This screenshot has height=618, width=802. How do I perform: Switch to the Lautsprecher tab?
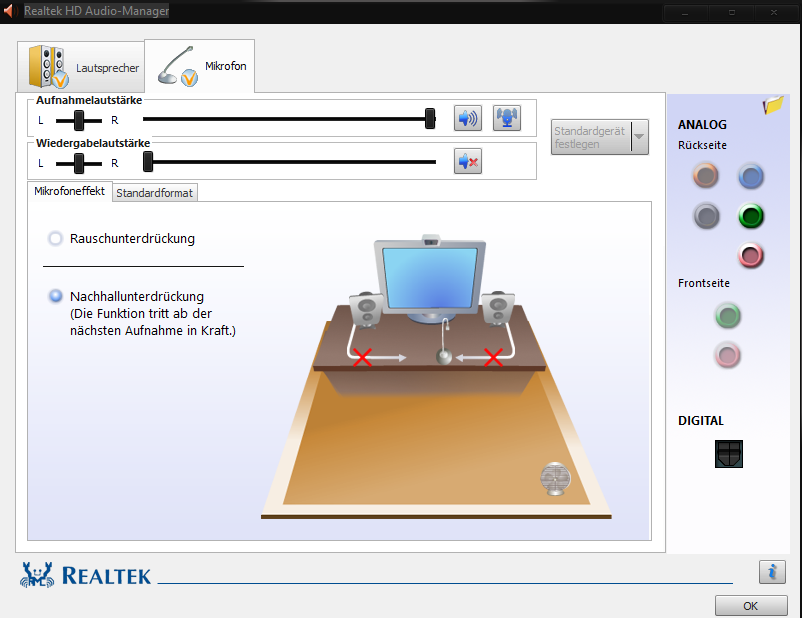tap(81, 67)
